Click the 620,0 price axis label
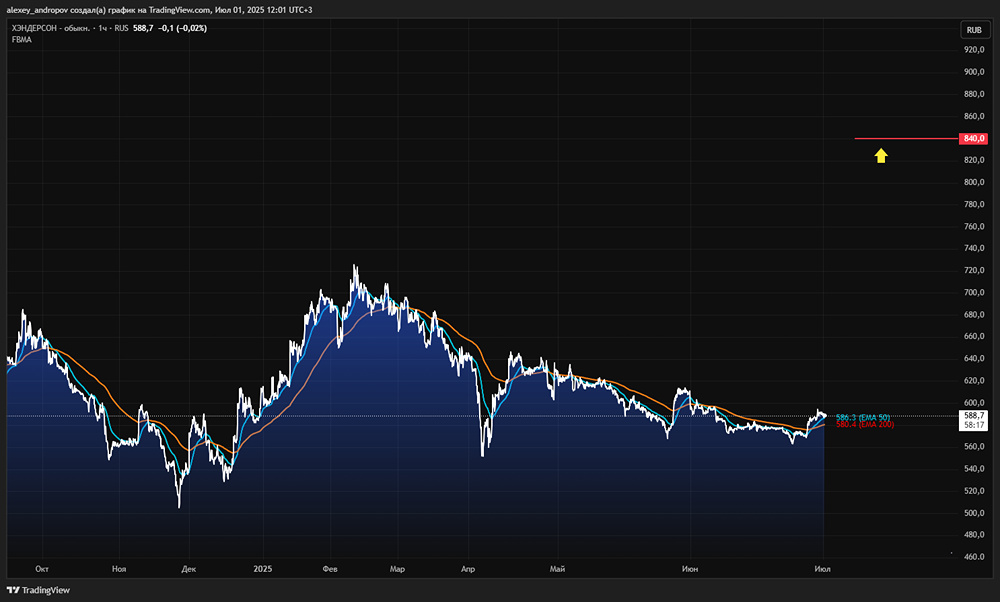This screenshot has width=1000, height=602. (974, 381)
